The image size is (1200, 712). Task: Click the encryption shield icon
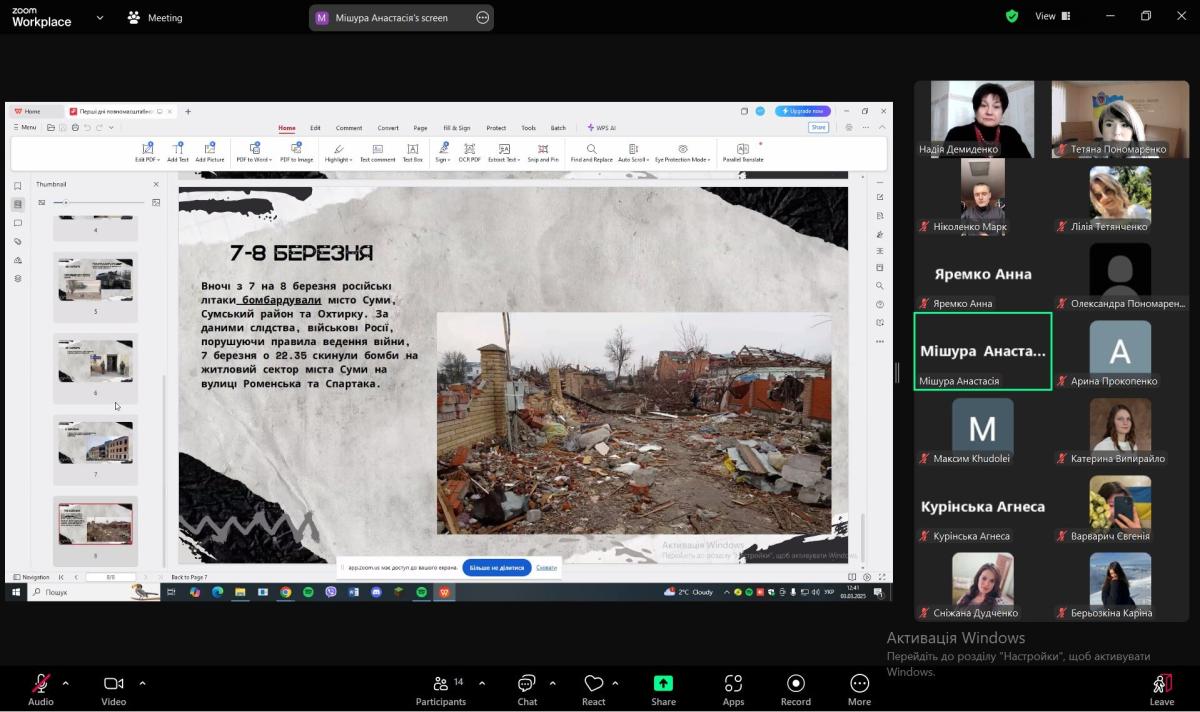pyautogui.click(x=1012, y=16)
